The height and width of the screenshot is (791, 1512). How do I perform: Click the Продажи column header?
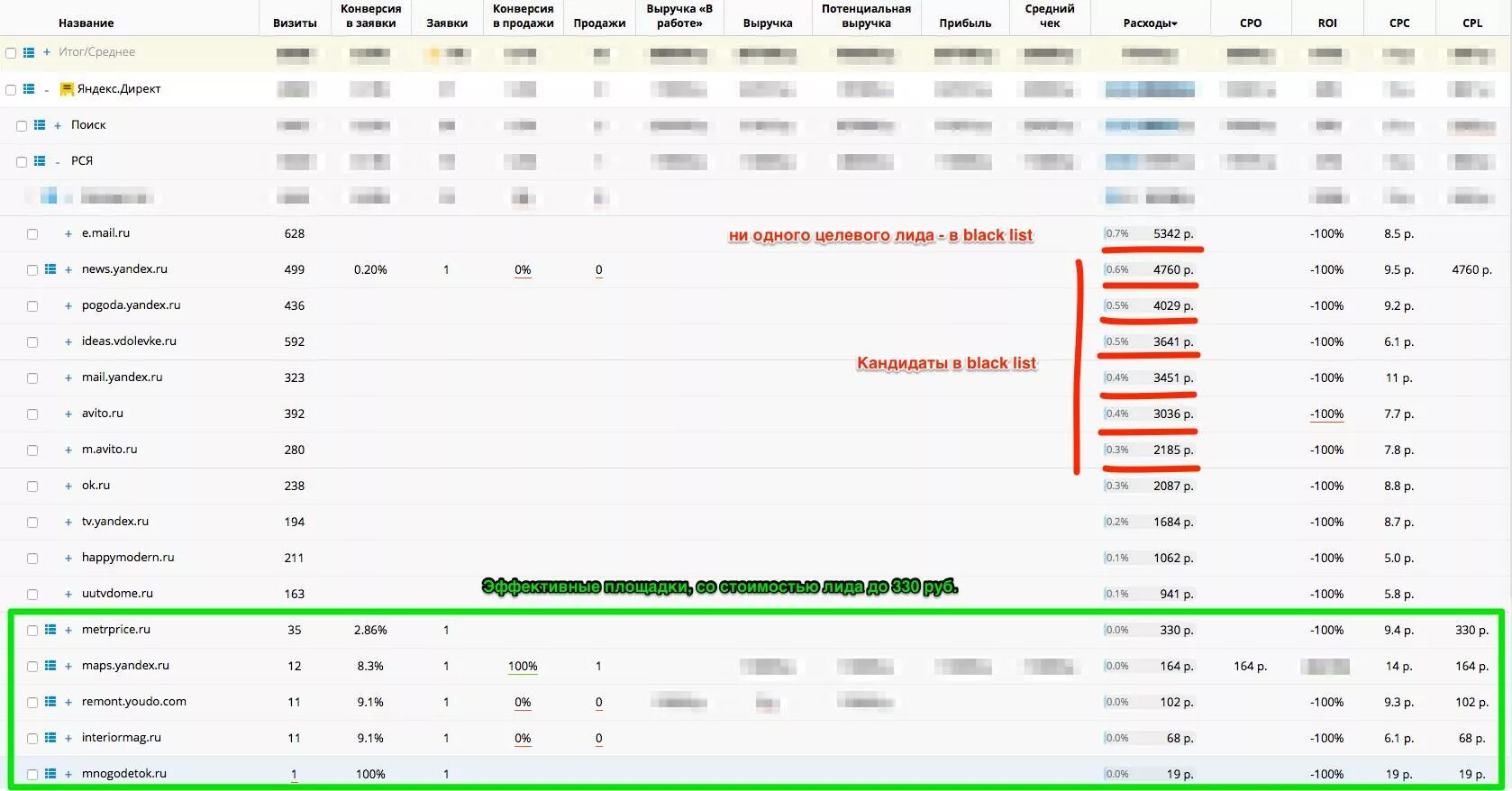pos(599,23)
